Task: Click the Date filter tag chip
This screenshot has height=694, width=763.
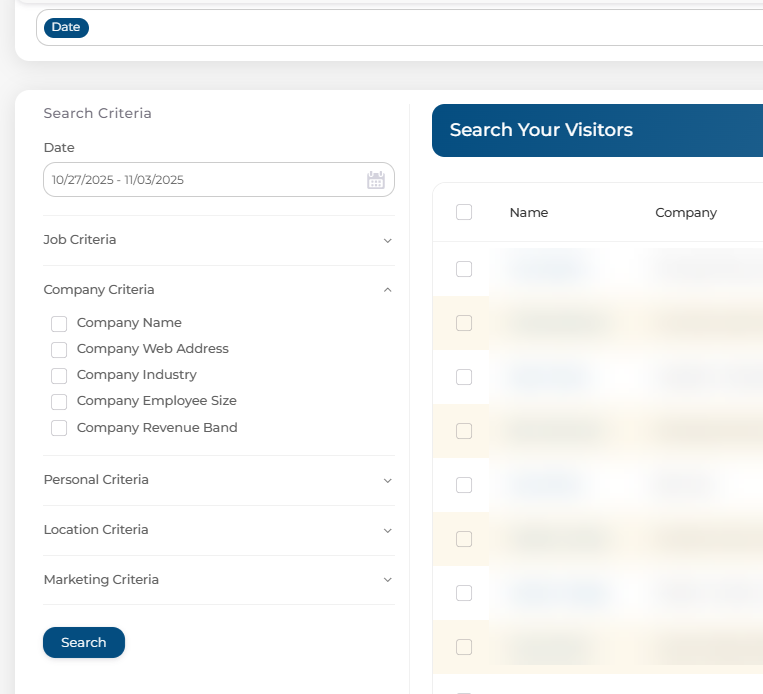Action: [66, 28]
